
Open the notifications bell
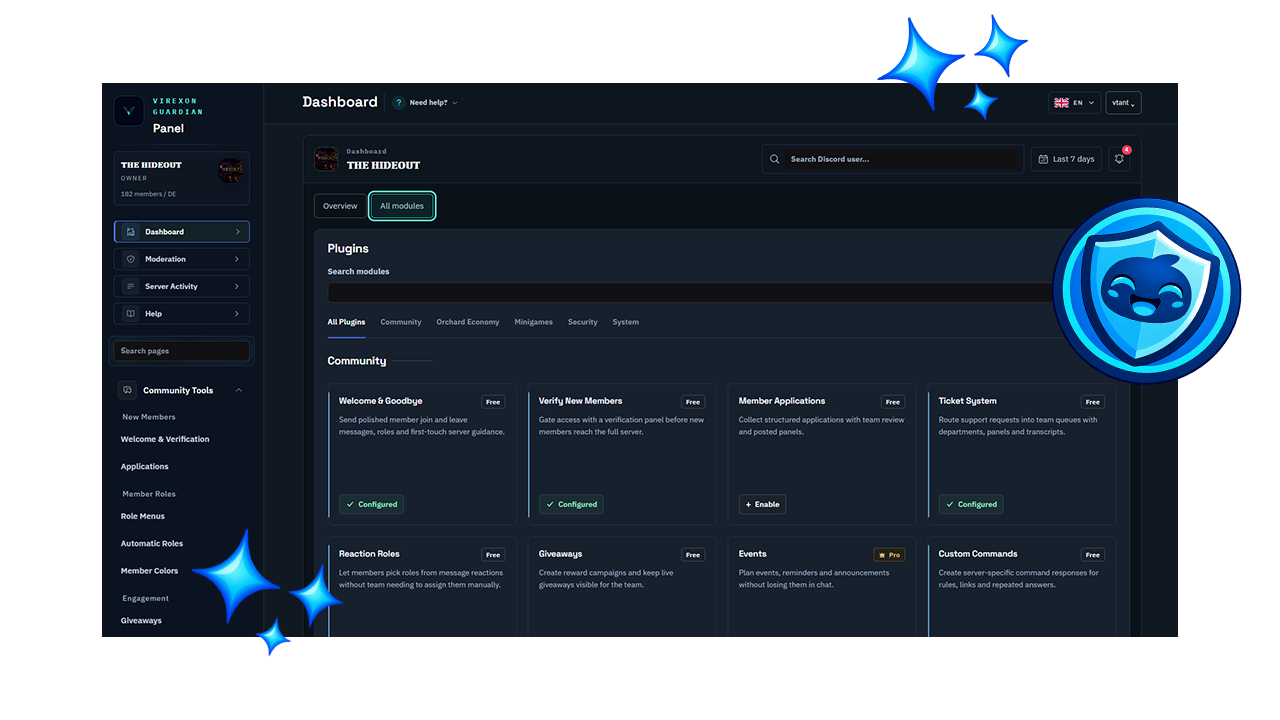[x=1119, y=159]
